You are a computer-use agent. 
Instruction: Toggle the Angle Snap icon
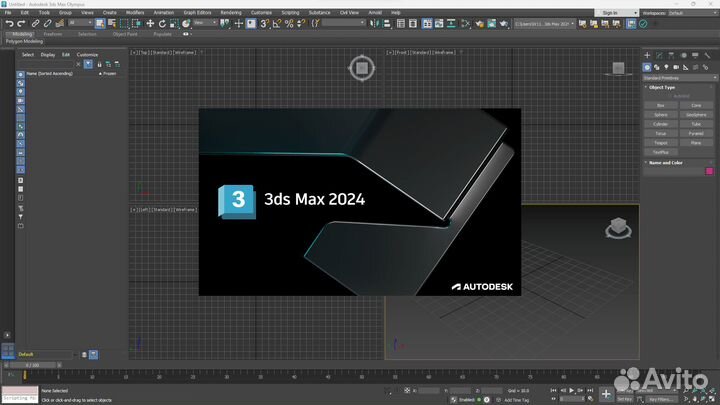(x=276, y=23)
